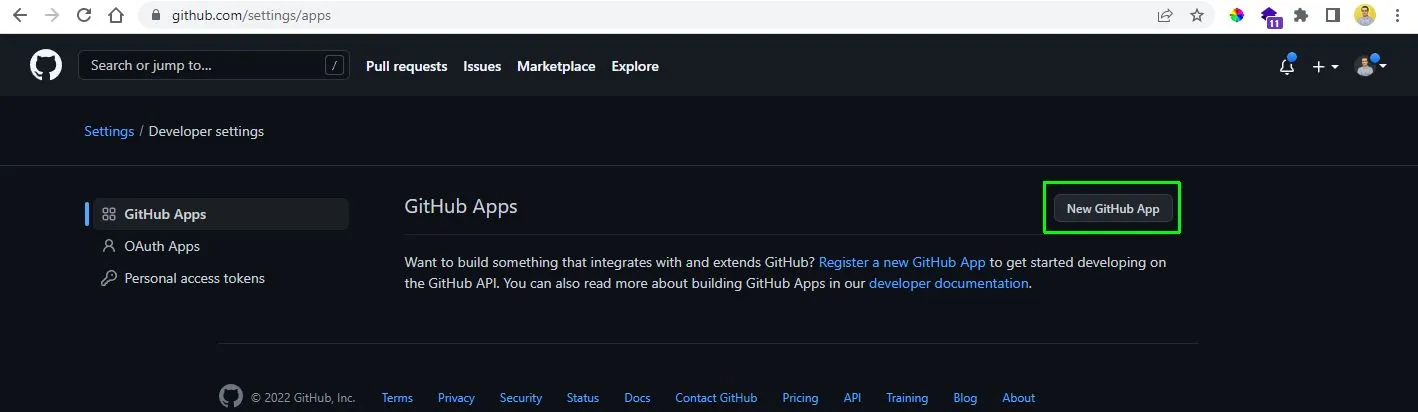Image resolution: width=1418 pixels, height=412 pixels.
Task: Open Docs footer link
Action: (637, 398)
